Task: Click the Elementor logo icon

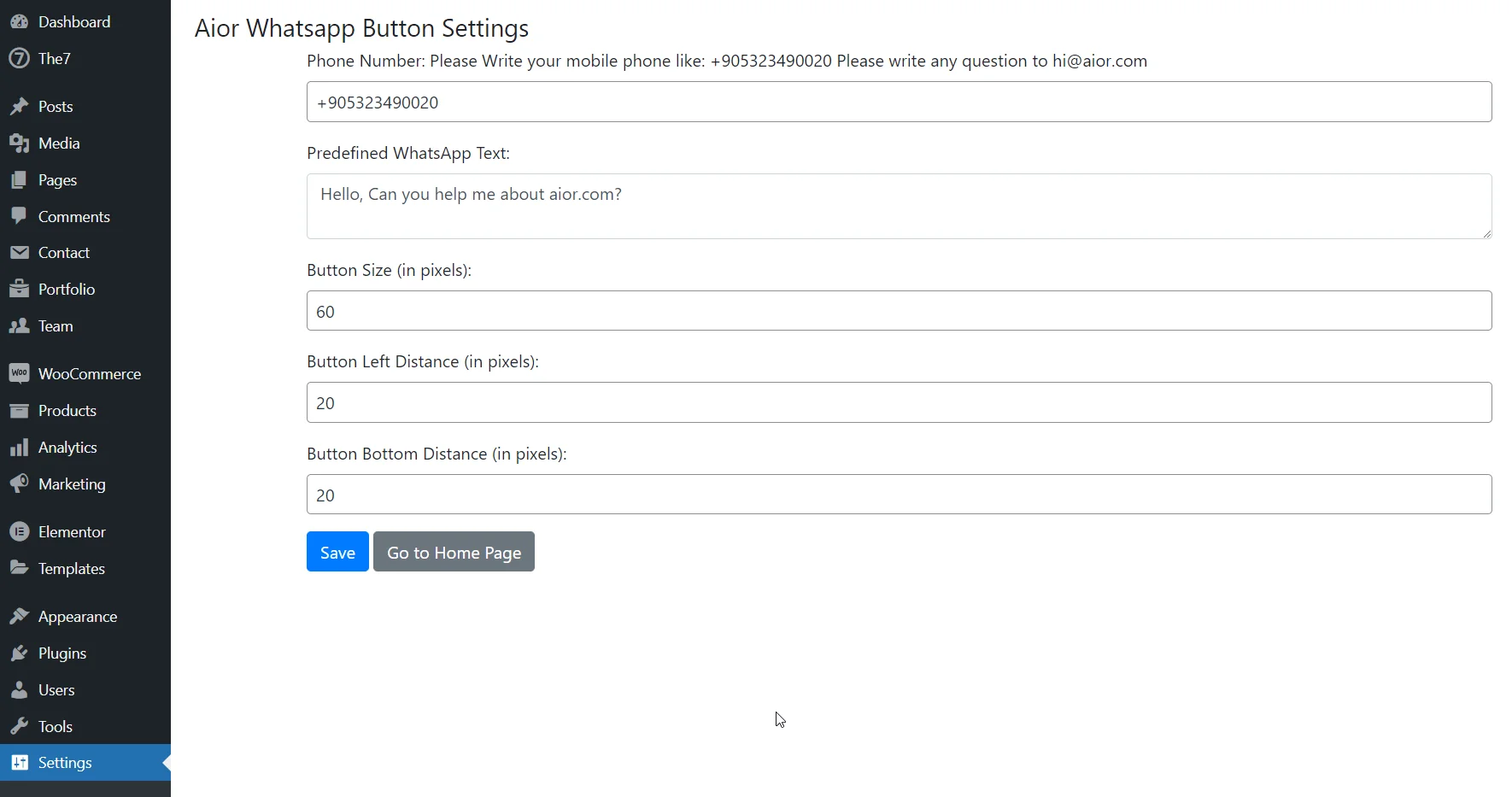Action: [19, 531]
